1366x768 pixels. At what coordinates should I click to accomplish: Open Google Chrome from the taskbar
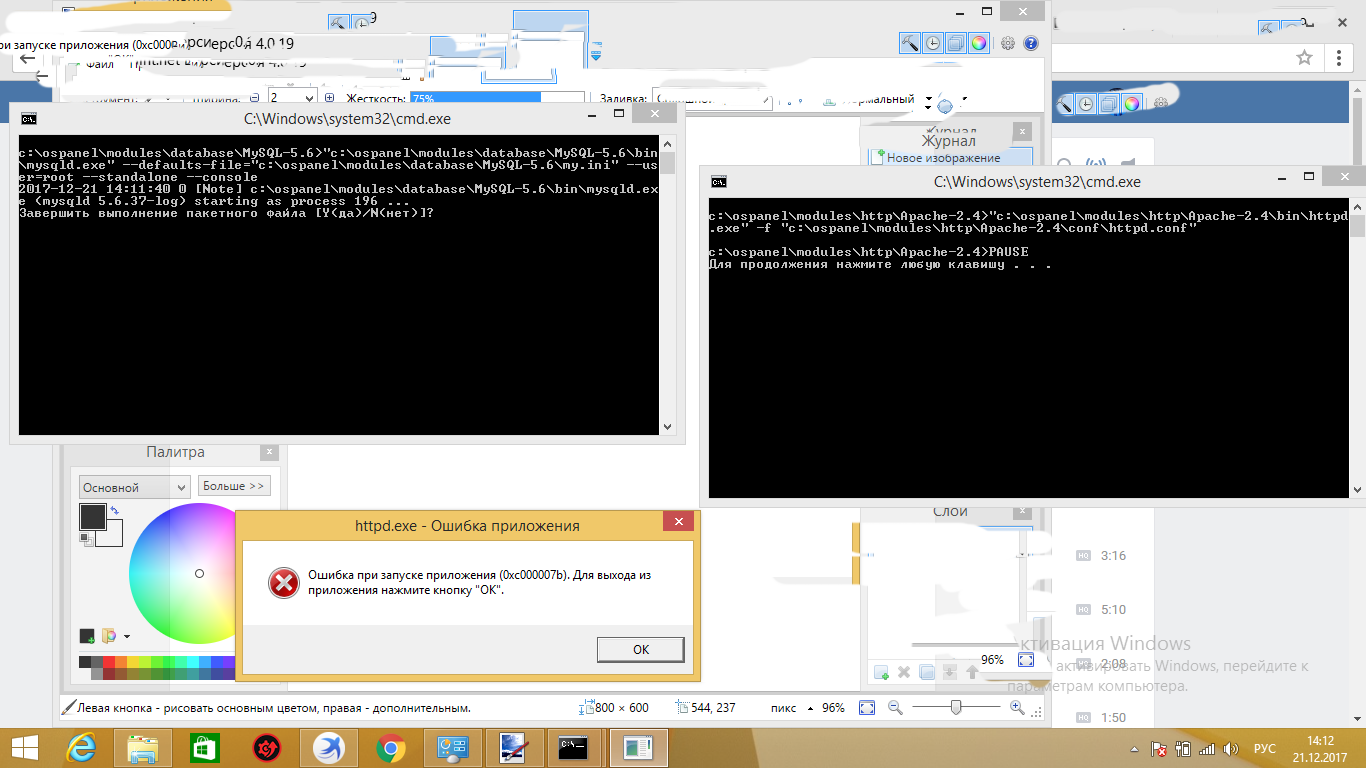coord(390,748)
